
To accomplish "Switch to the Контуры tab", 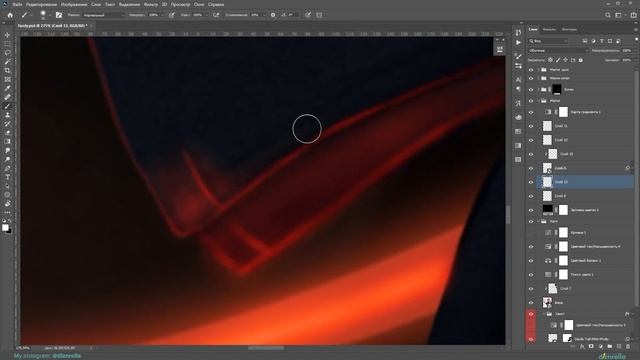I will [569, 29].
